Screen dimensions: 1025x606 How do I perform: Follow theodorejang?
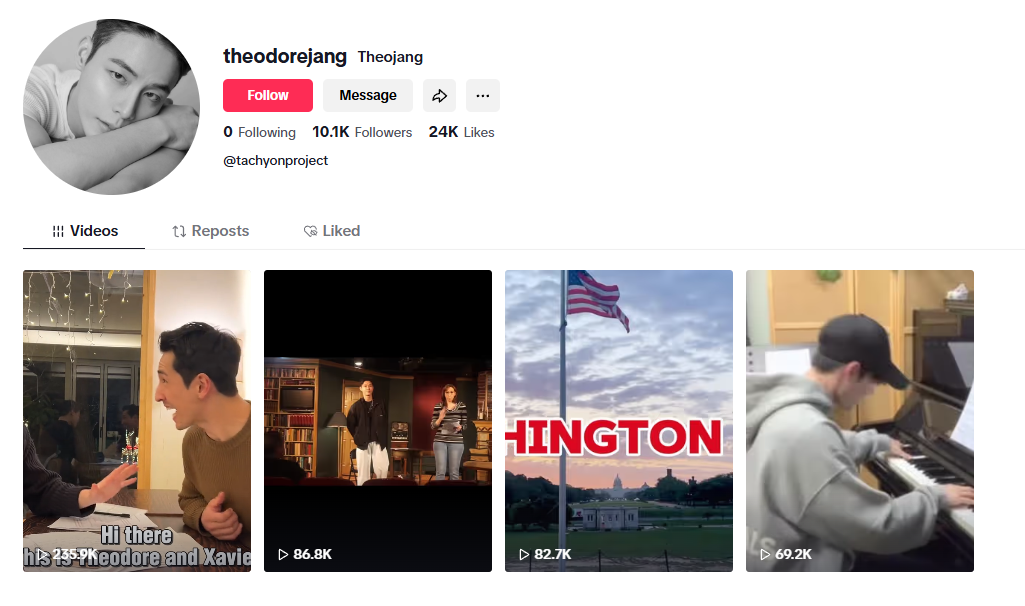(268, 95)
